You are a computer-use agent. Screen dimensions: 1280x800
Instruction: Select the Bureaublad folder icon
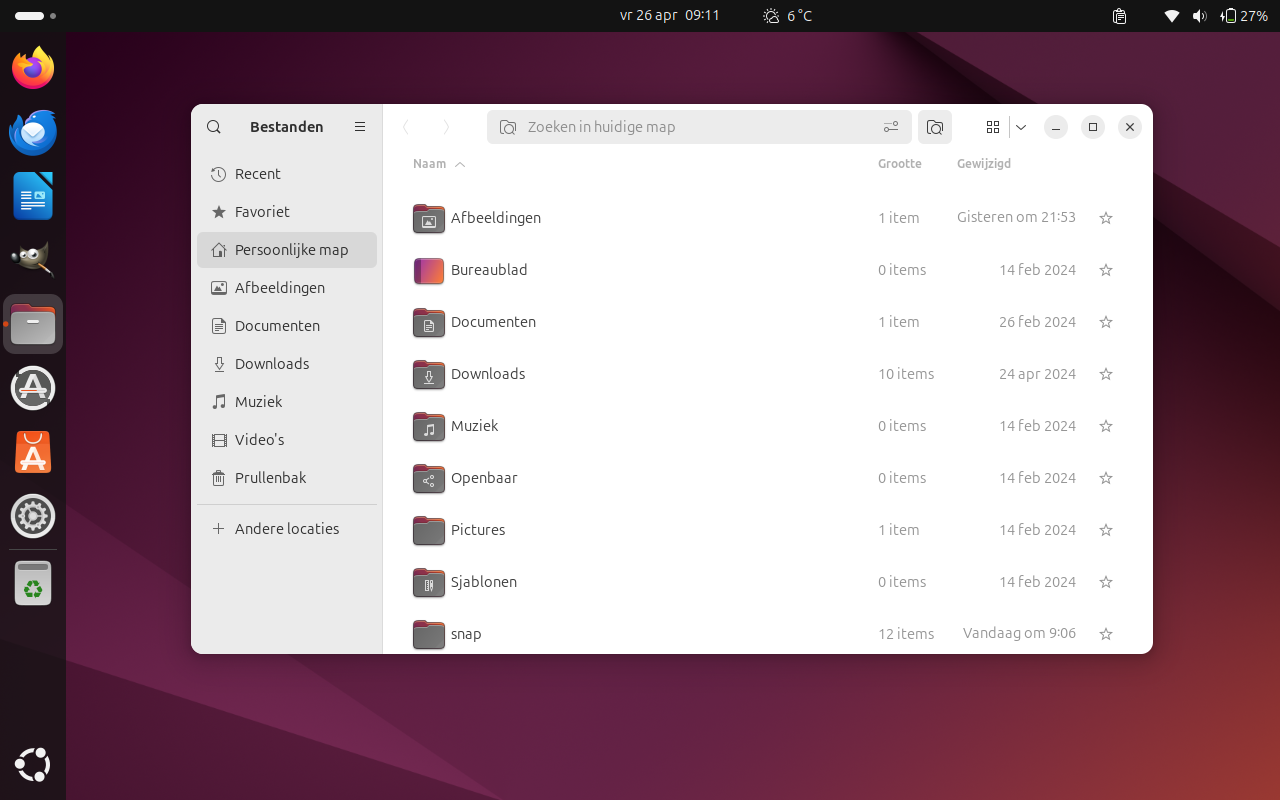pyautogui.click(x=428, y=270)
